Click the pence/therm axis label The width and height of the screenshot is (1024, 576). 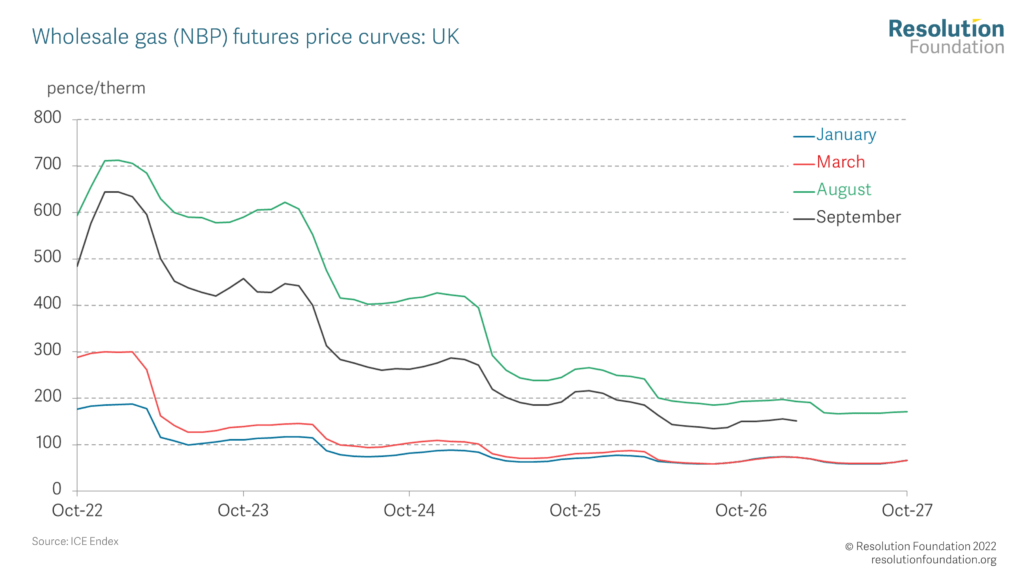tap(96, 88)
